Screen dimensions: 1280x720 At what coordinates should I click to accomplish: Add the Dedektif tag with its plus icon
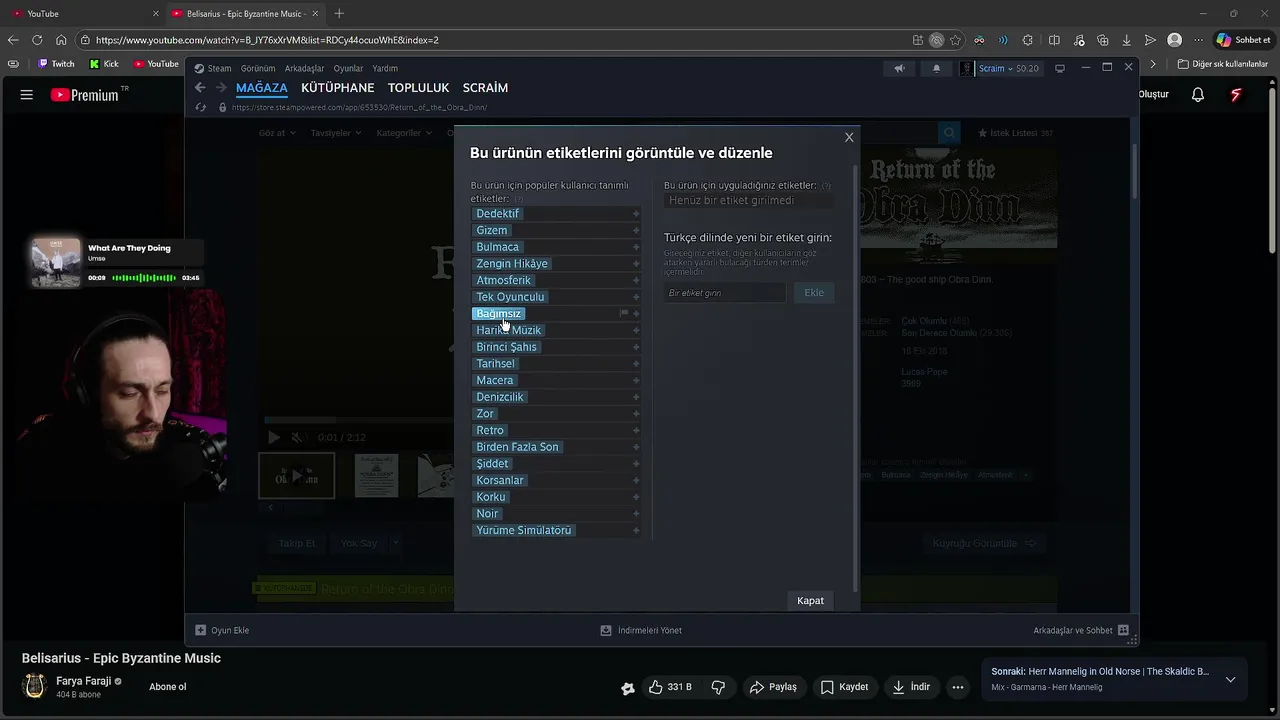[636, 214]
